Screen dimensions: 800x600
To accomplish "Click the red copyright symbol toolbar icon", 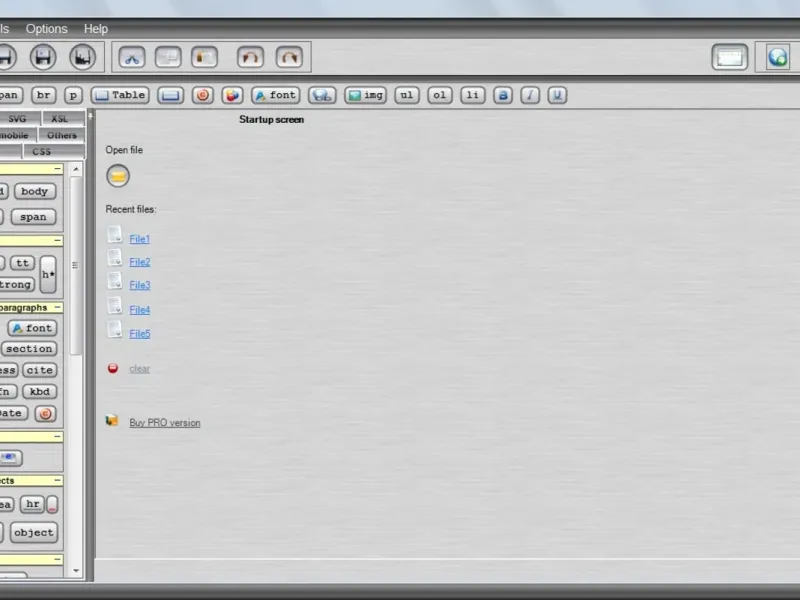I will (x=203, y=95).
